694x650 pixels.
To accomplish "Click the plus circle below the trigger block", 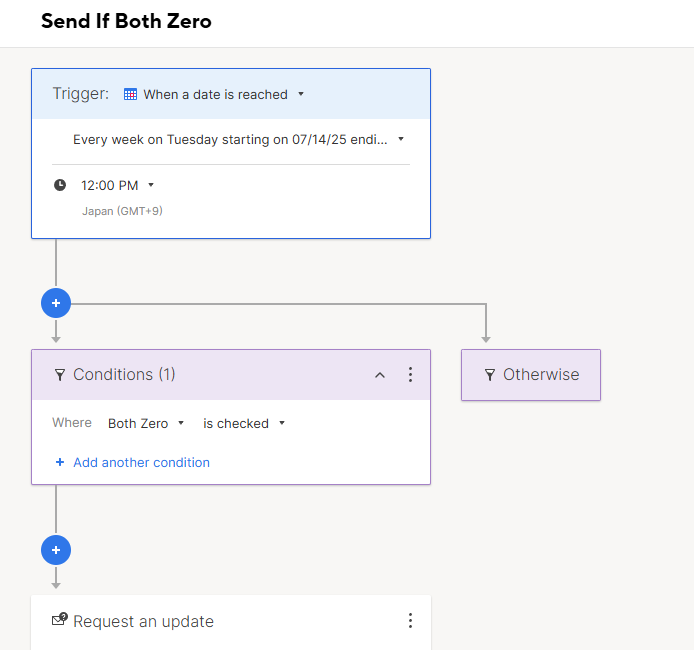I will pyautogui.click(x=56, y=303).
